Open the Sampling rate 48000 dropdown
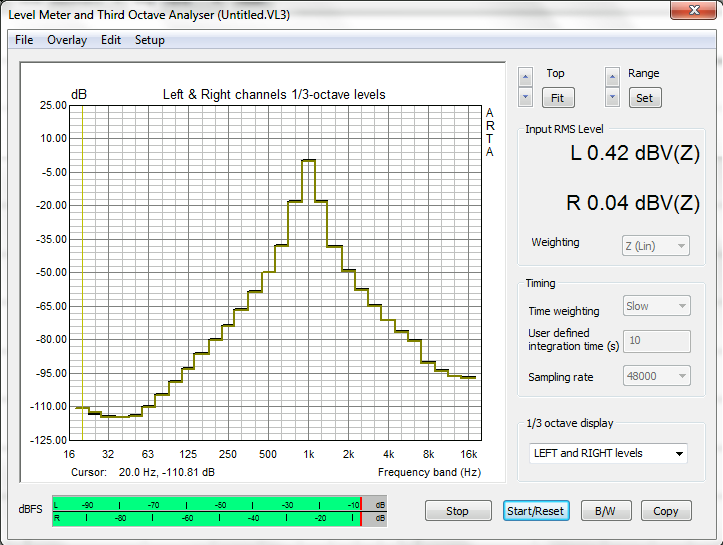723x545 pixels. pos(657,376)
